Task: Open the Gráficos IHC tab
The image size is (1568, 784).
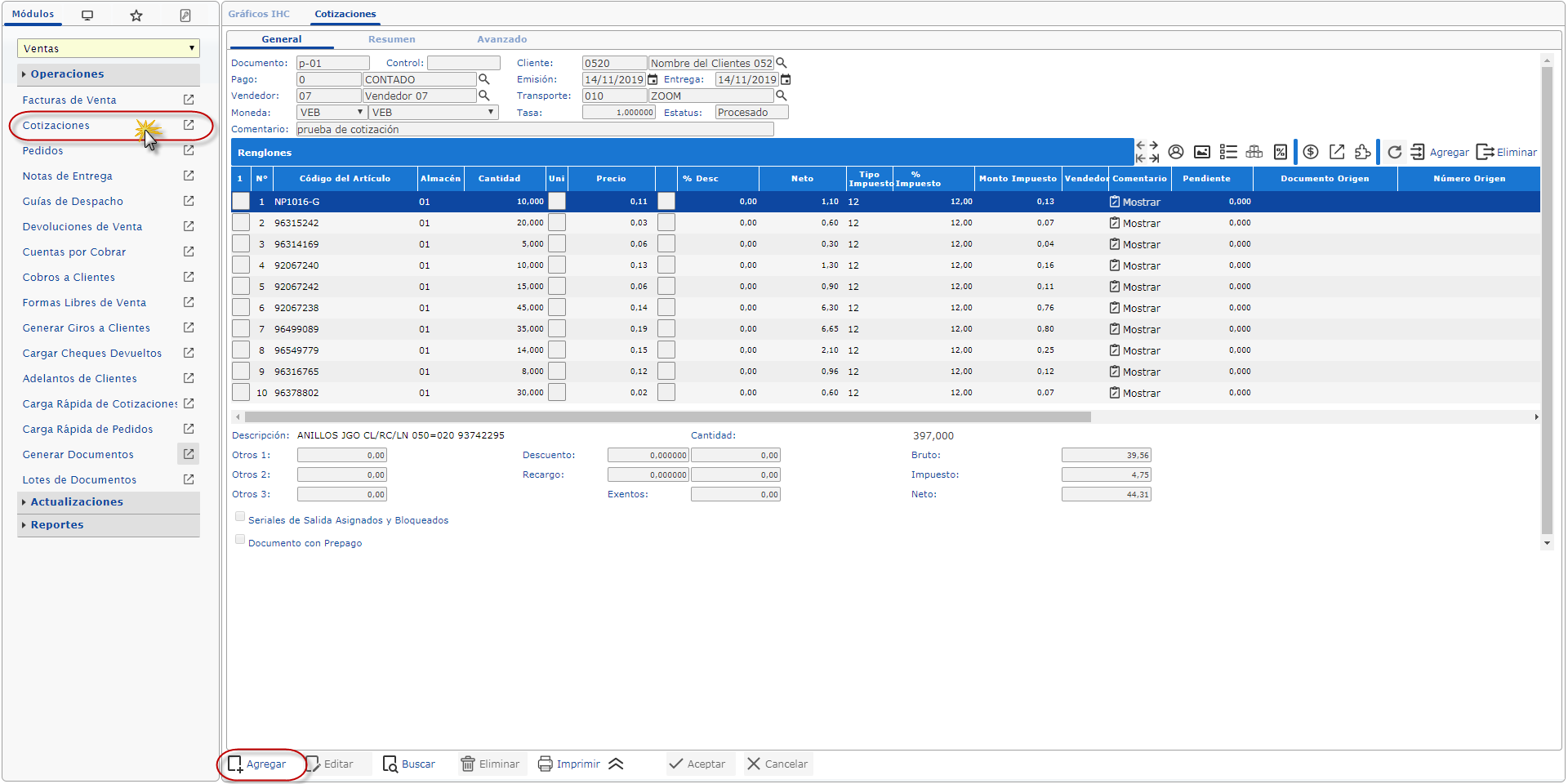Action: point(259,14)
